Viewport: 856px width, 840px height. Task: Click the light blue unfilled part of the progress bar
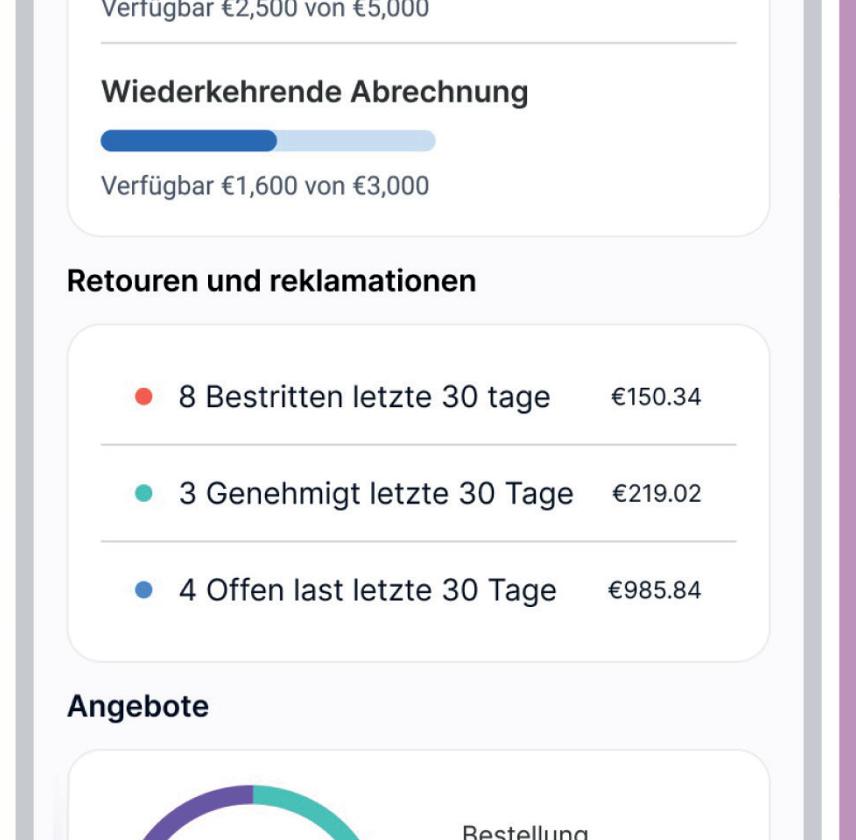tap(356, 141)
